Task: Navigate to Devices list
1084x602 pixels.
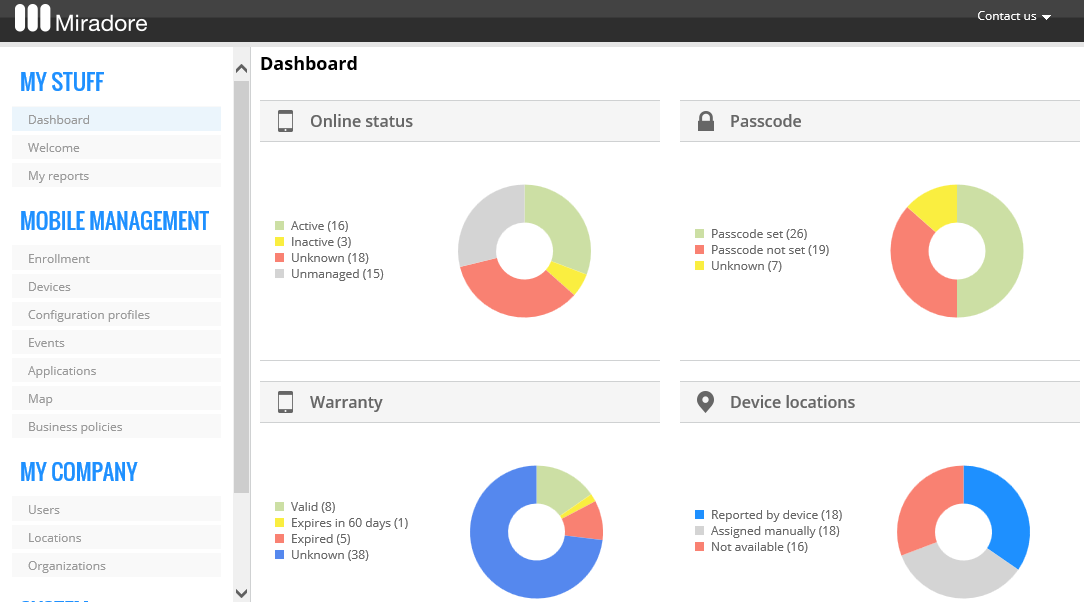Action: pos(49,287)
